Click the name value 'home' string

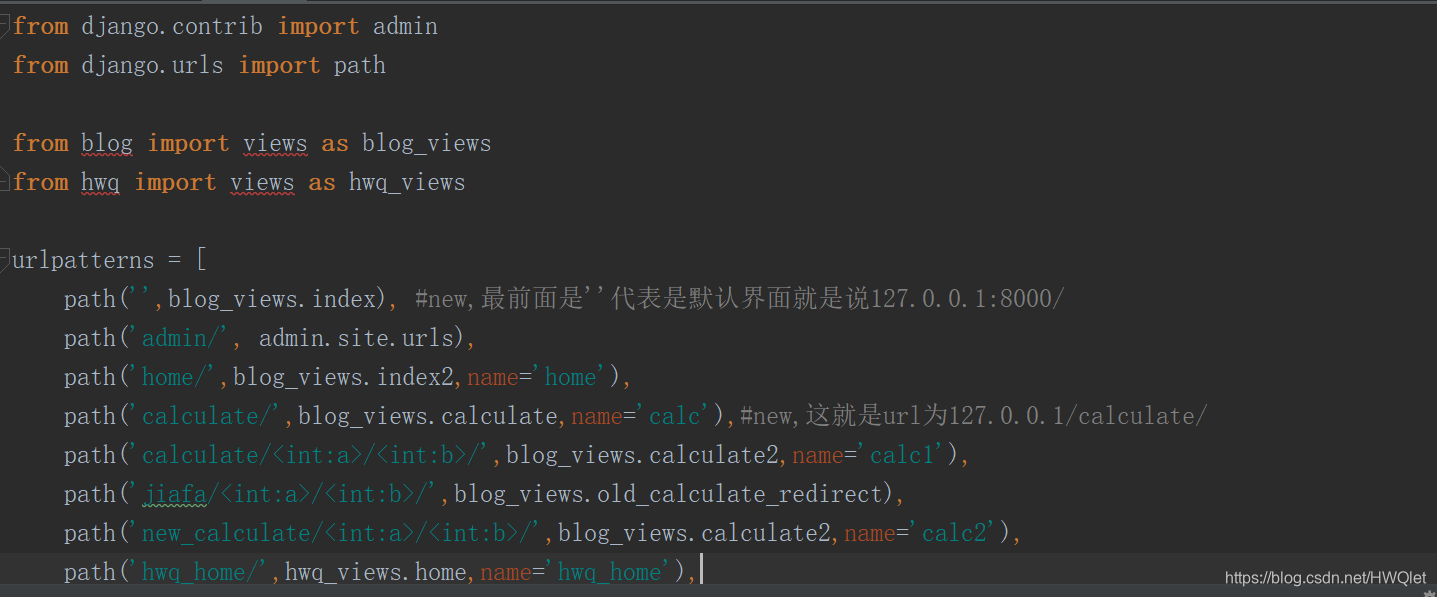pyautogui.click(x=570, y=377)
